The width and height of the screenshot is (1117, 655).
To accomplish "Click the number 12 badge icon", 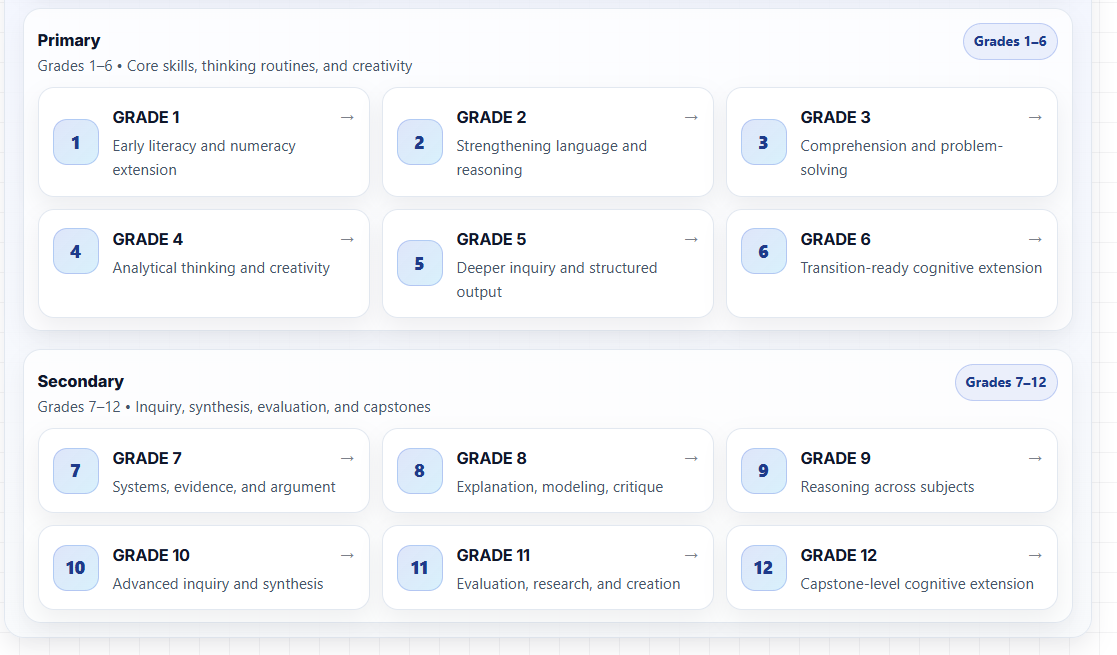I will tap(764, 568).
